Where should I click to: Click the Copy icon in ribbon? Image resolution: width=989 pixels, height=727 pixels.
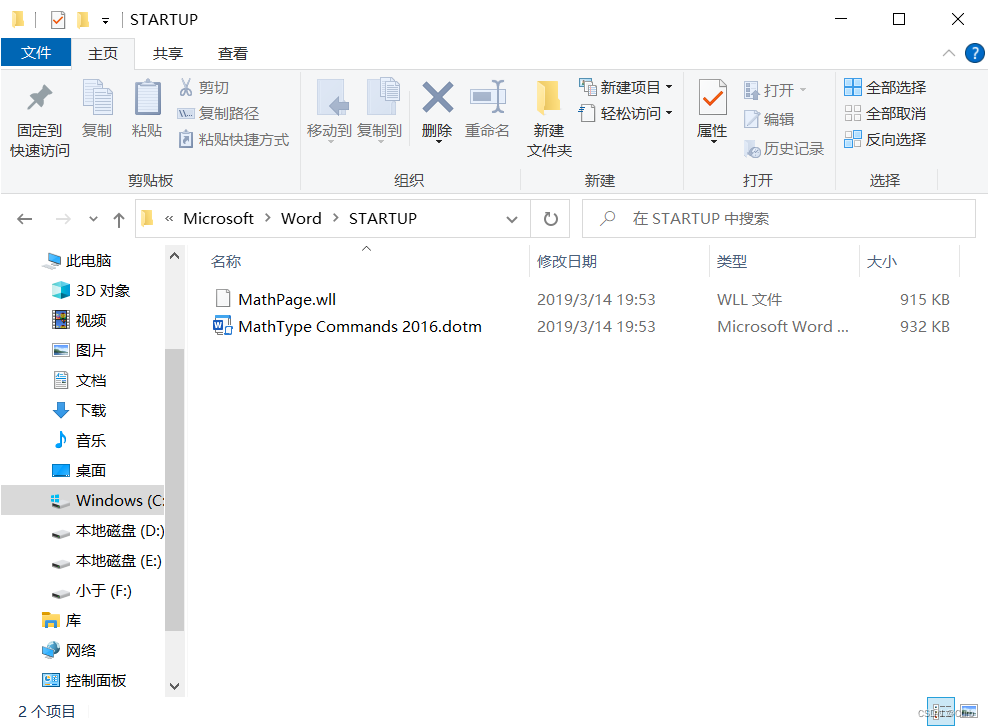click(97, 97)
